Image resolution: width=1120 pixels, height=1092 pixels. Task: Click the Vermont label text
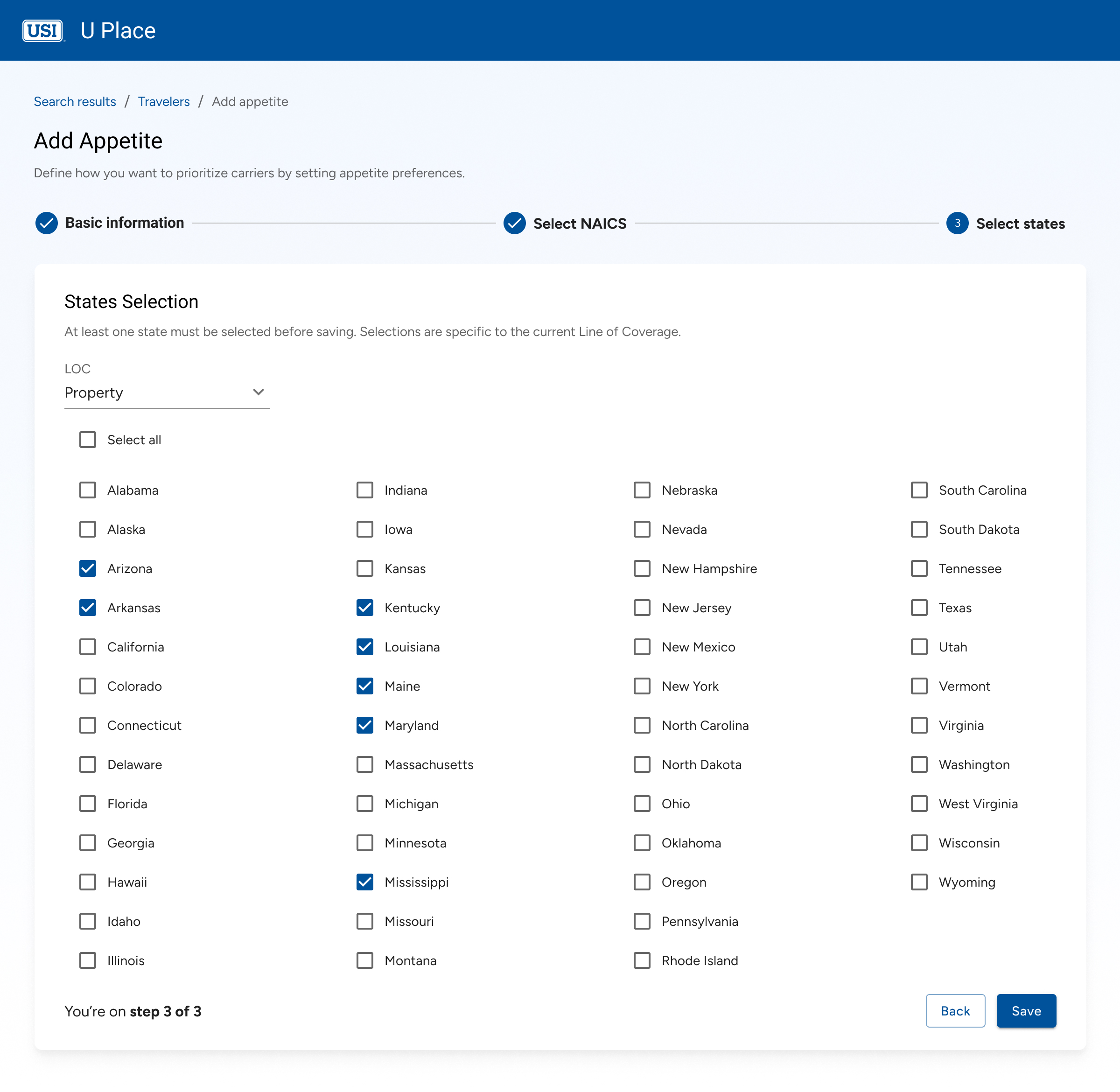(x=965, y=686)
